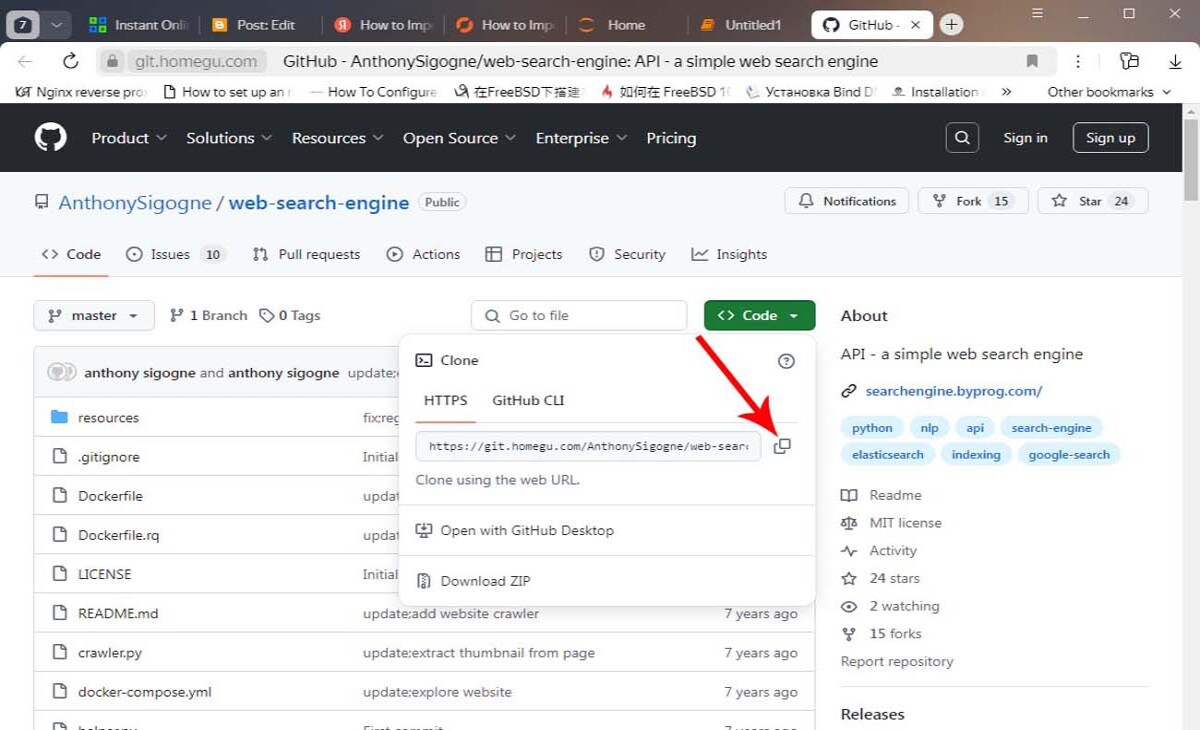Open the crawler.py file

tap(110, 653)
